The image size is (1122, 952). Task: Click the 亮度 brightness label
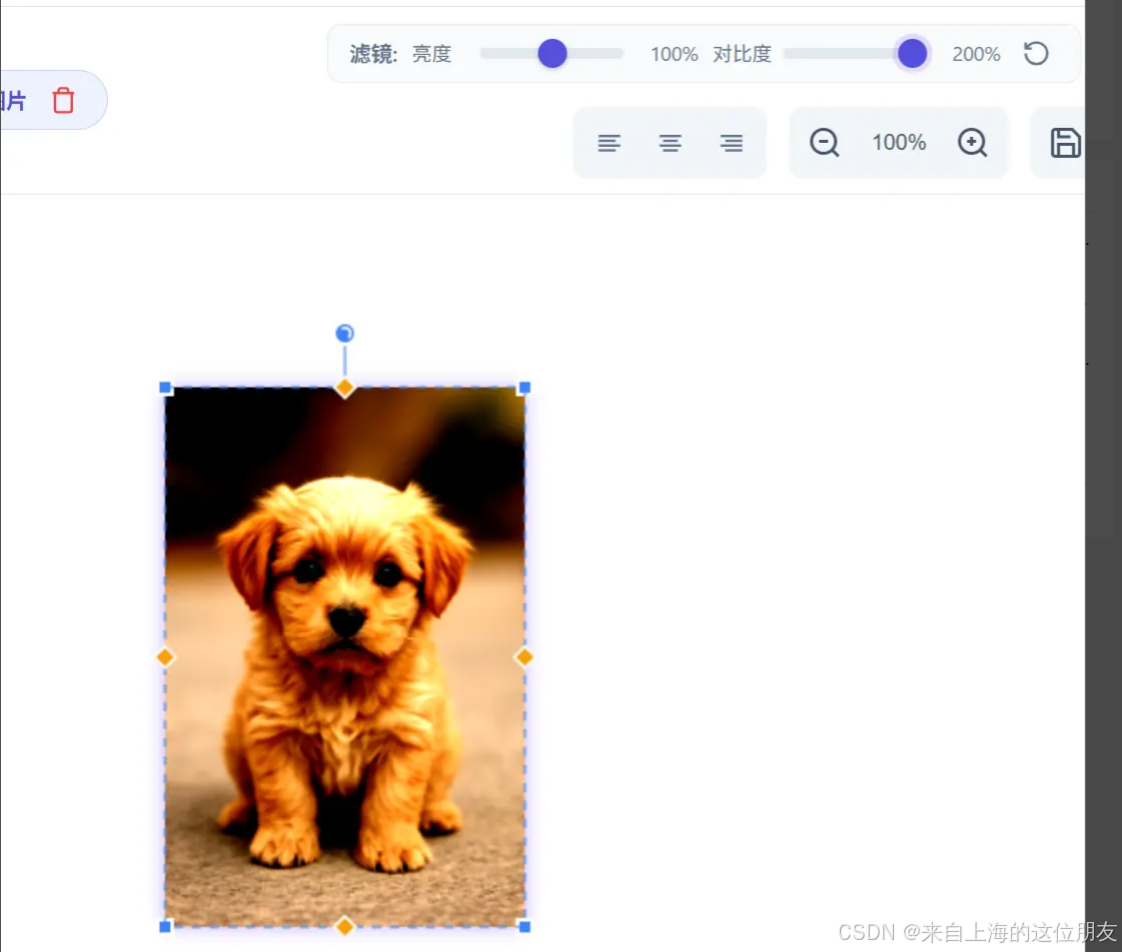(432, 54)
